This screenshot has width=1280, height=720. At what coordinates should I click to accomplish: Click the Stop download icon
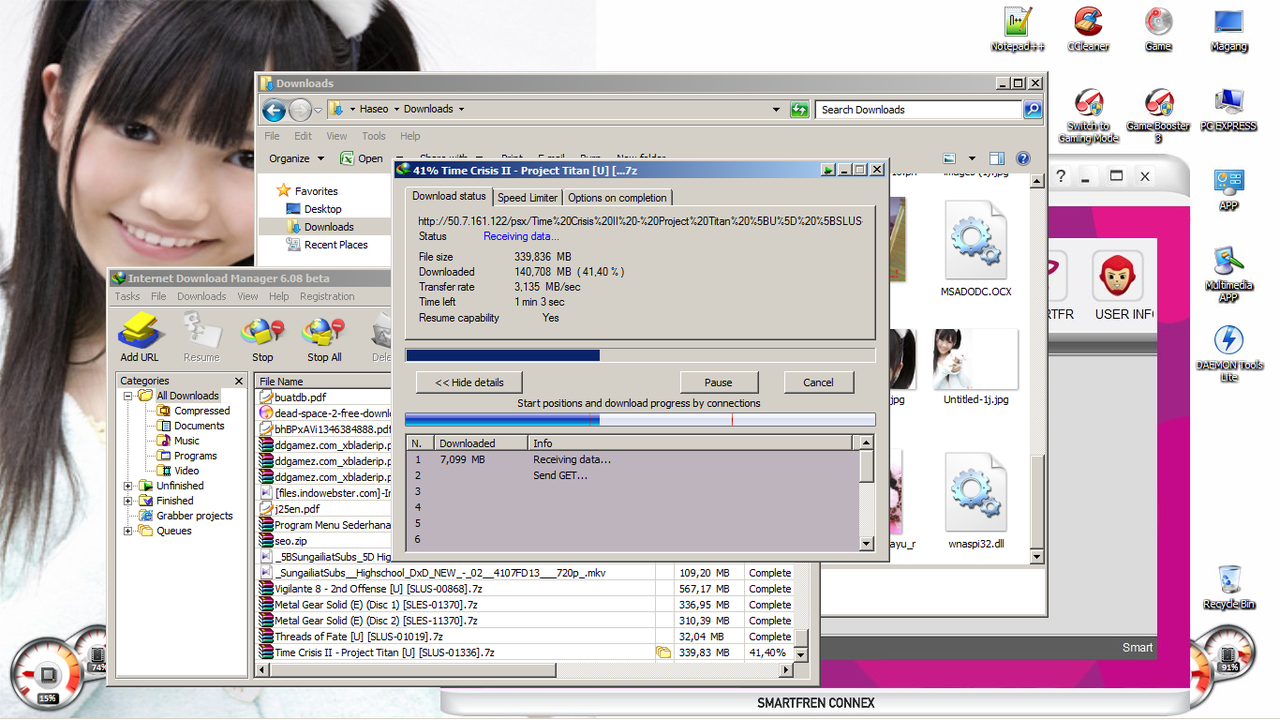coord(262,335)
